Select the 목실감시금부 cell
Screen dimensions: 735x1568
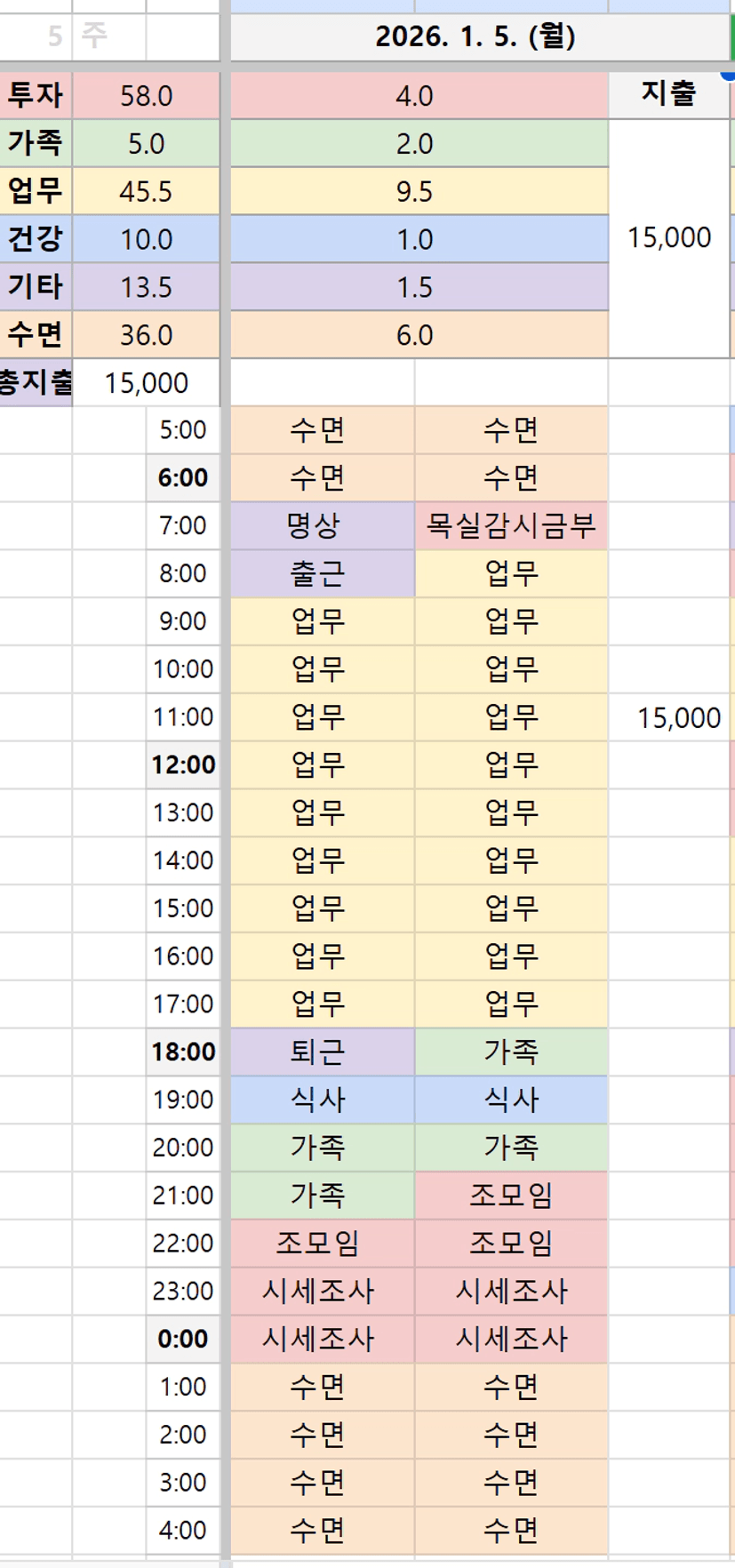tap(511, 525)
